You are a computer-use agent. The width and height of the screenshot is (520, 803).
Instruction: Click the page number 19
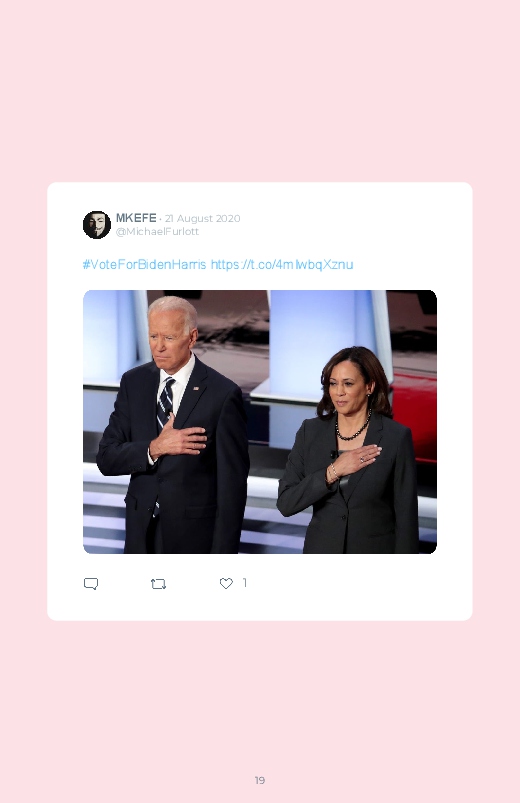[260, 780]
